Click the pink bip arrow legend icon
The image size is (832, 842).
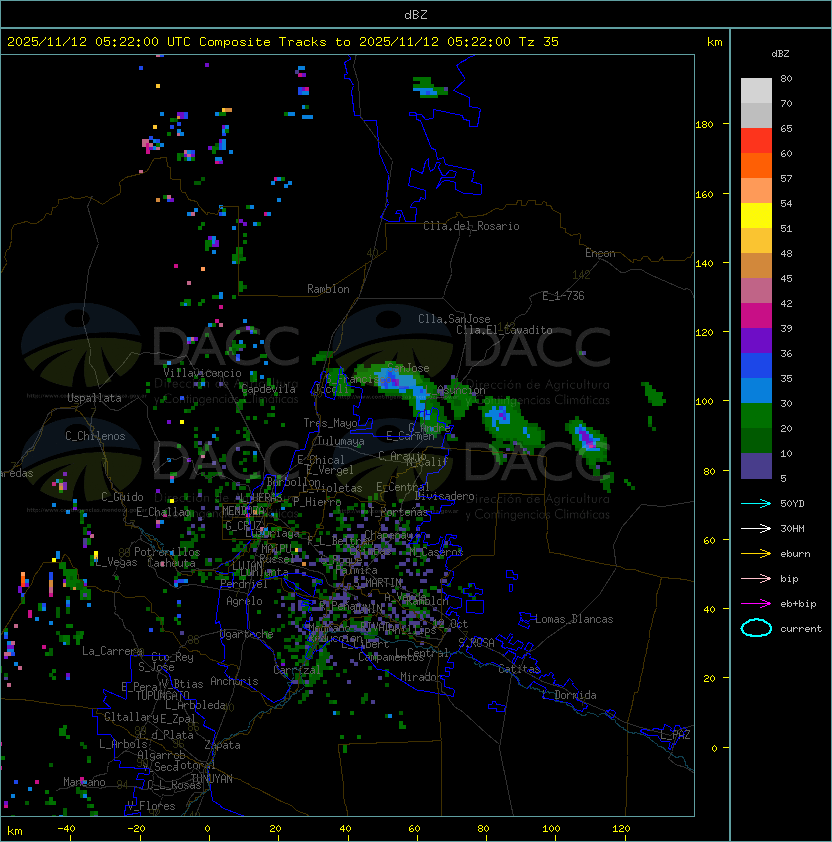(x=756, y=578)
